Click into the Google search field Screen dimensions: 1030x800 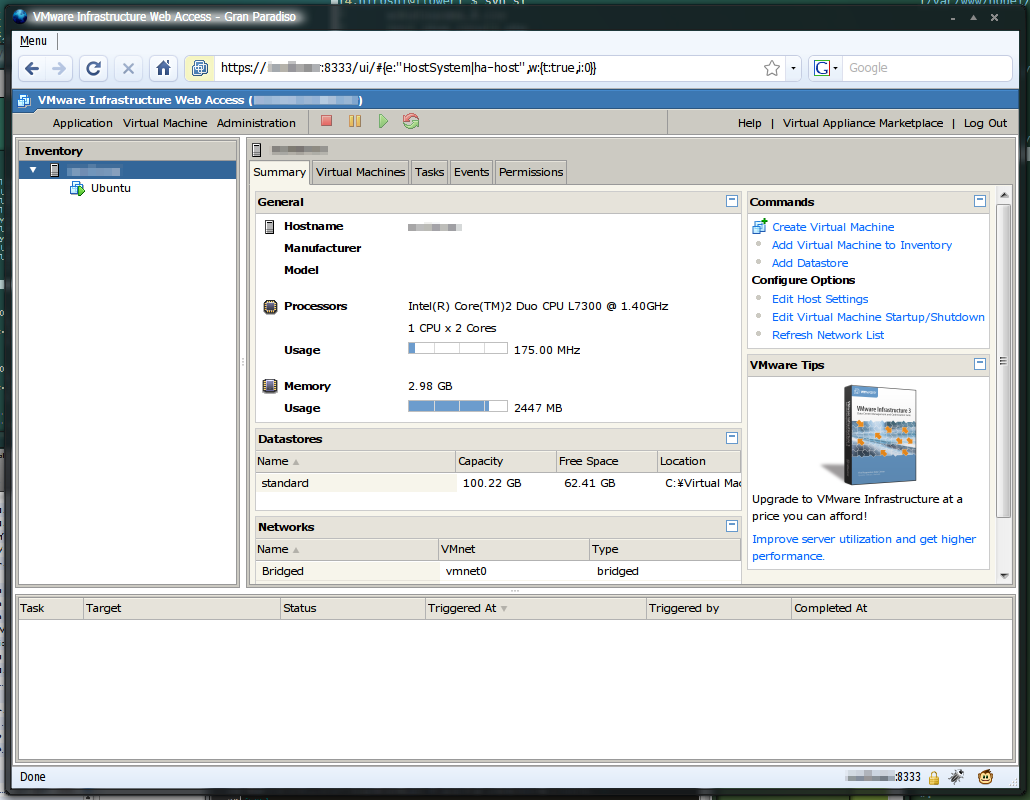point(925,68)
